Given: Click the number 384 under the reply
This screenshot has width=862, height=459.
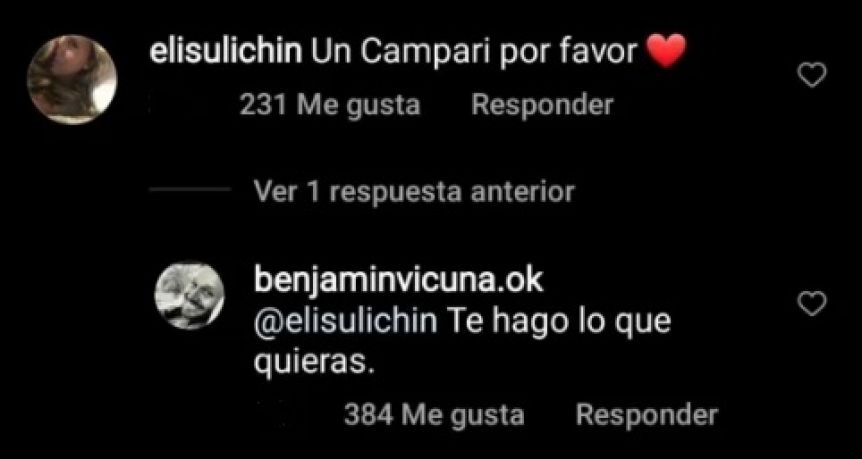Looking at the screenshot, I should 368,416.
